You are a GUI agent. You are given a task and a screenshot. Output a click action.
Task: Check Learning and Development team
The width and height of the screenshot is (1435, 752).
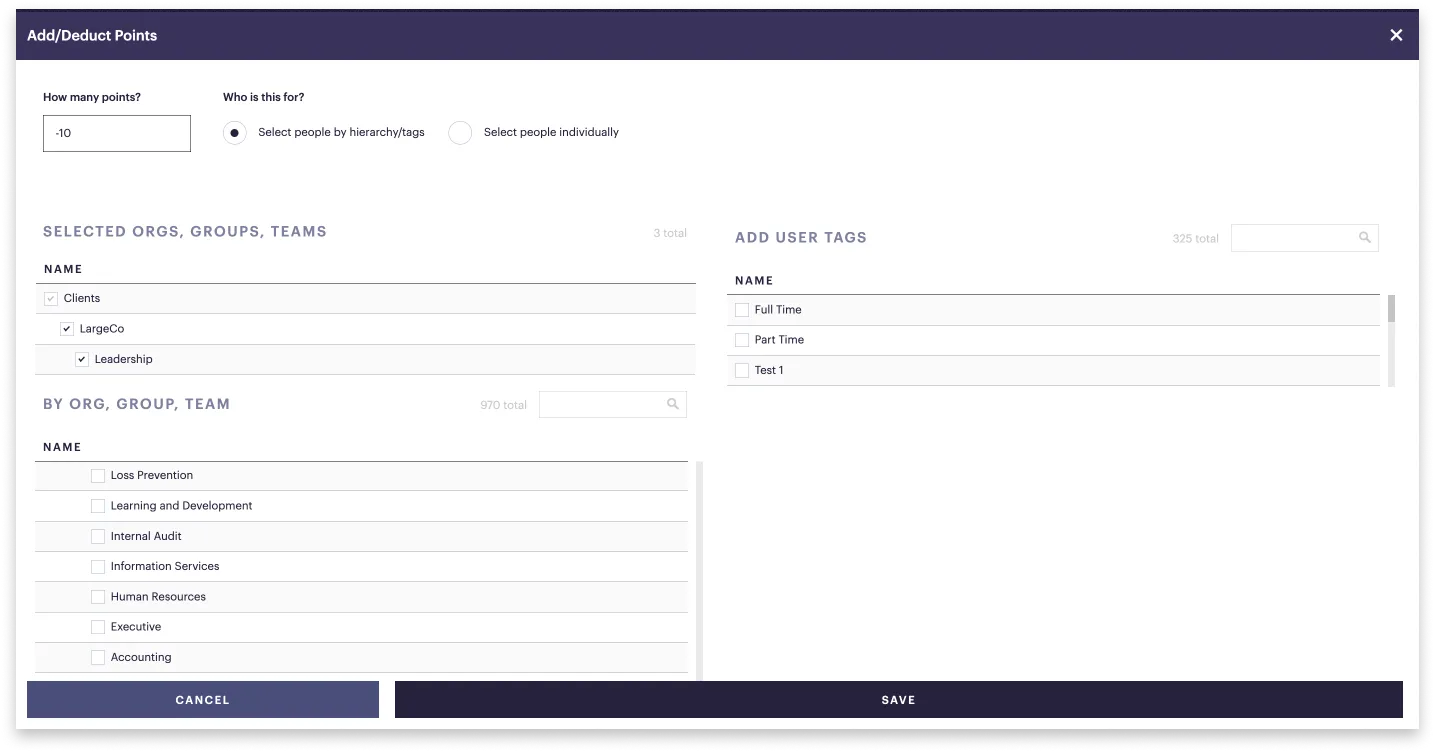98,506
